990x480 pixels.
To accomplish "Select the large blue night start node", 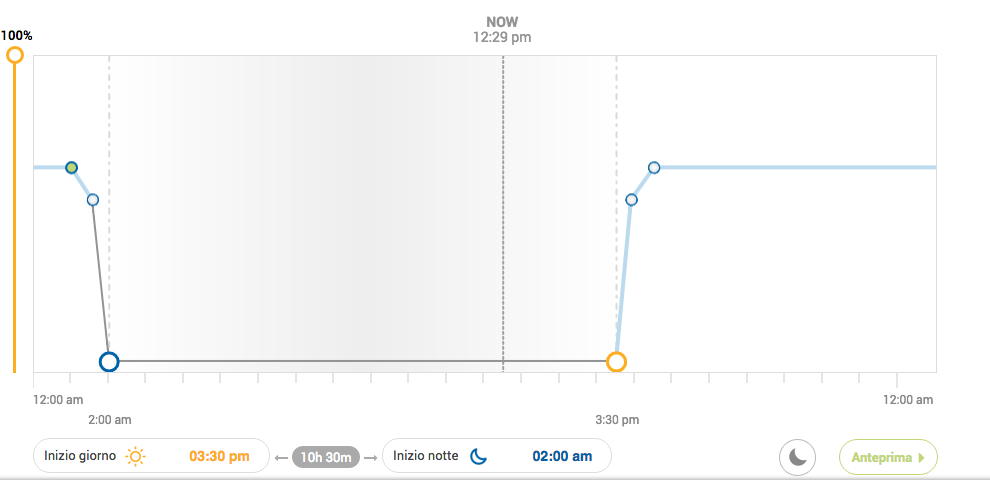I will point(109,362).
